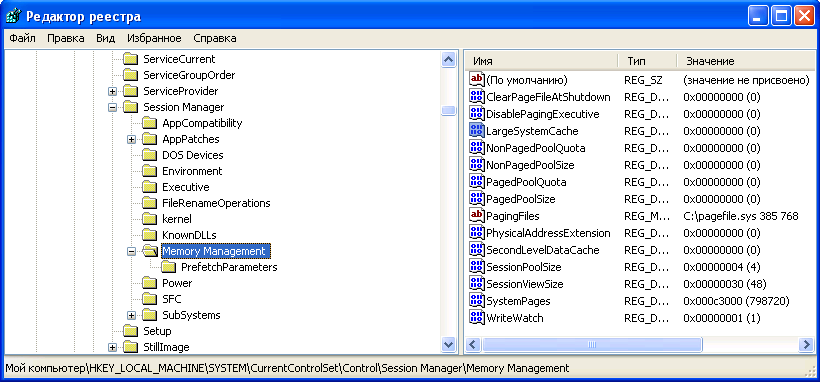Click Registry Editor title bar icon
Image resolution: width=820 pixels, height=382 pixels.
(x=14, y=16)
